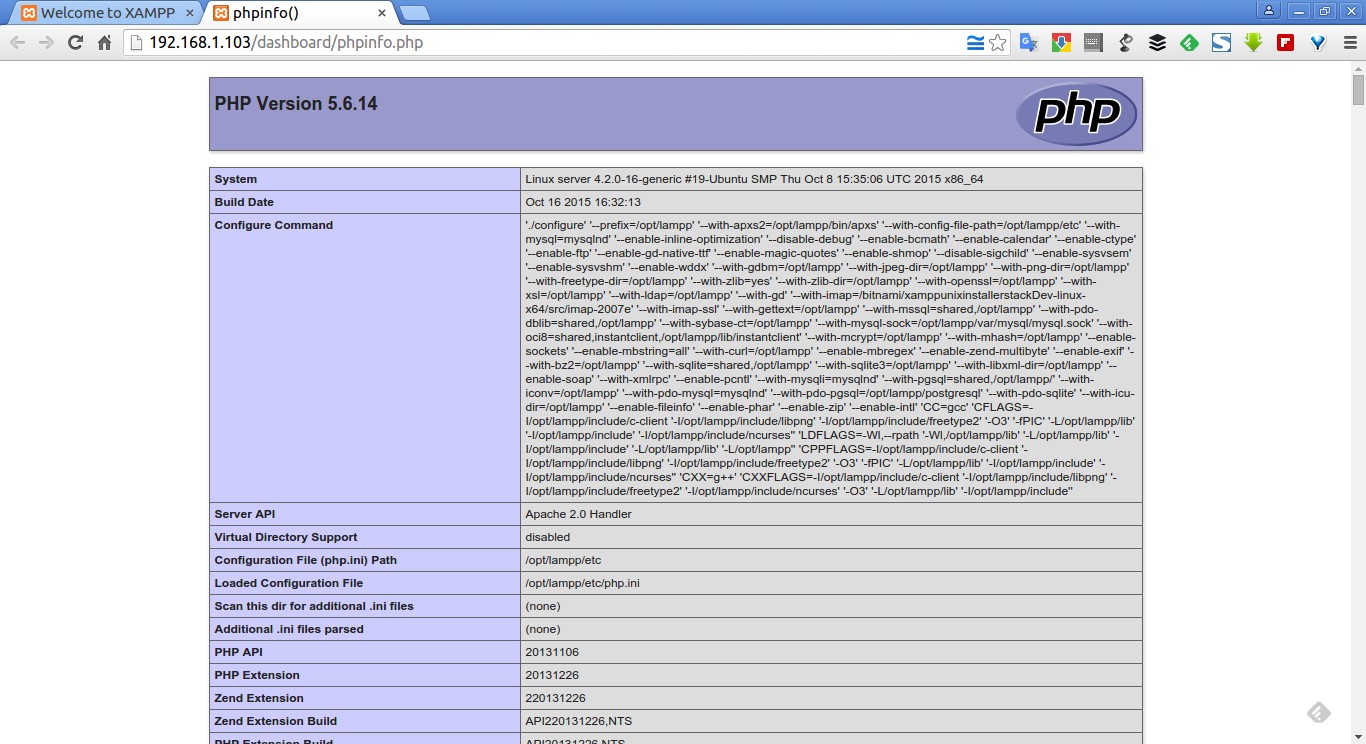Click the disabled value cell
Image resolution: width=1366 pixels, height=744 pixels.
tap(831, 537)
